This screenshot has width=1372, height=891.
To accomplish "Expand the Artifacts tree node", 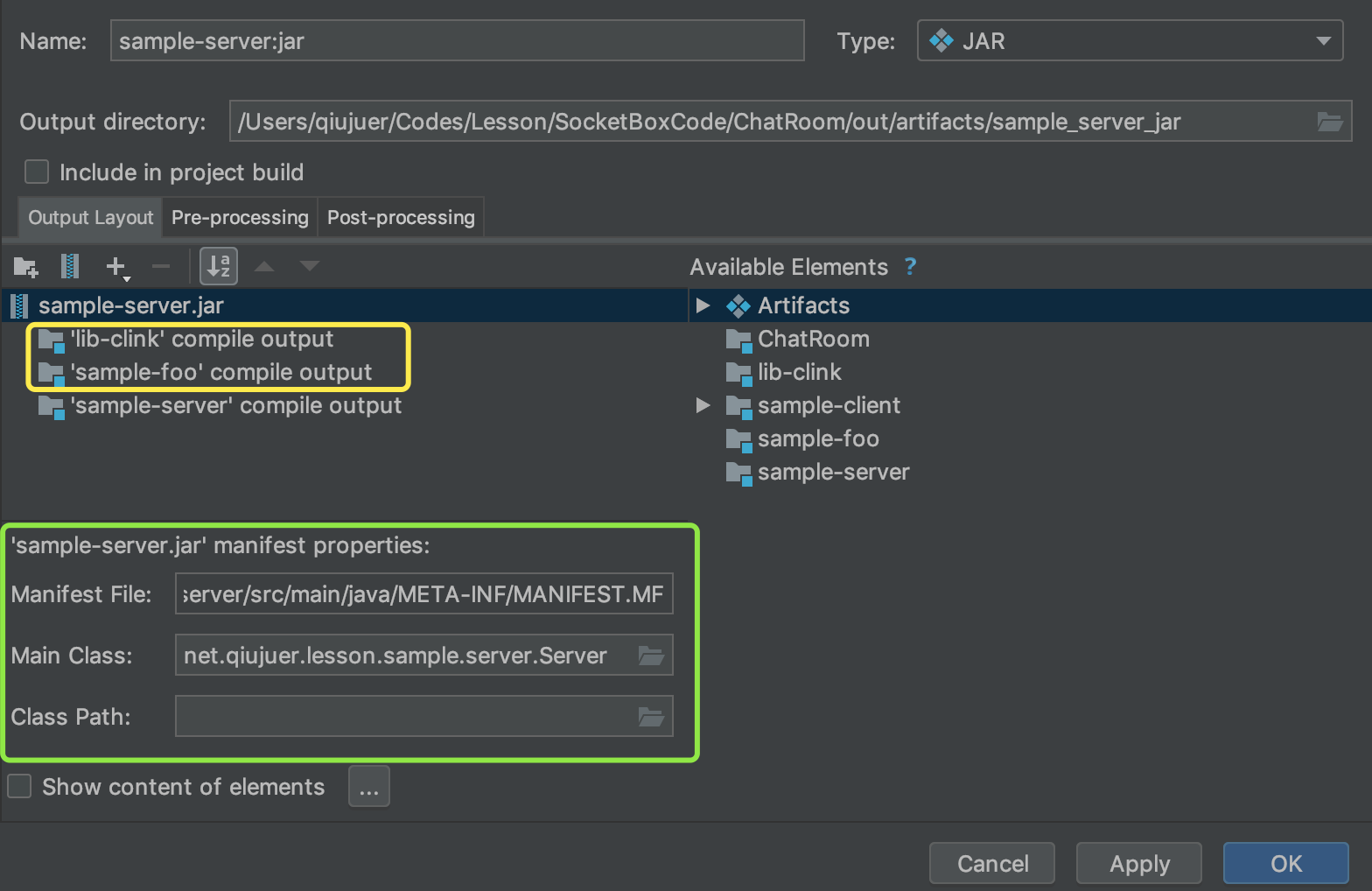I will 703,305.
